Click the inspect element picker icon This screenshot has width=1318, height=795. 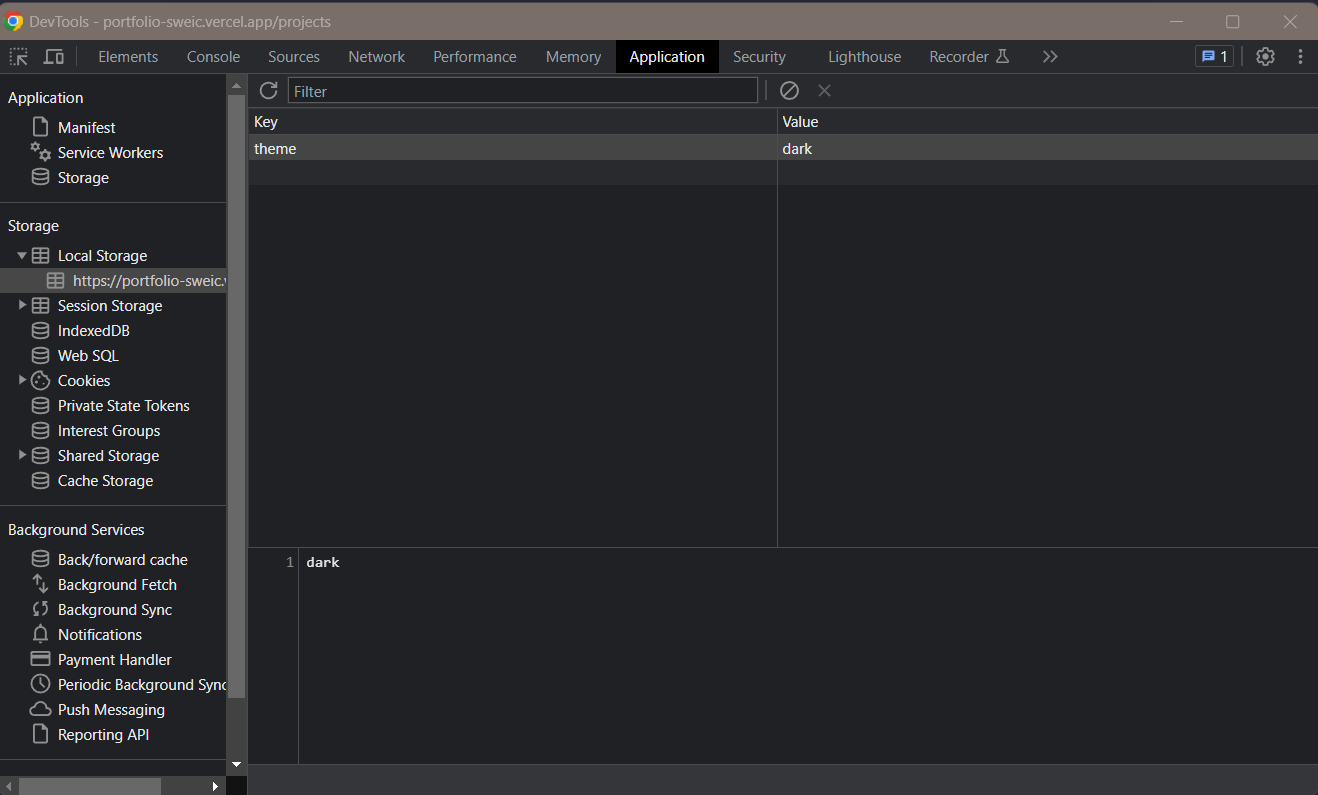(18, 57)
